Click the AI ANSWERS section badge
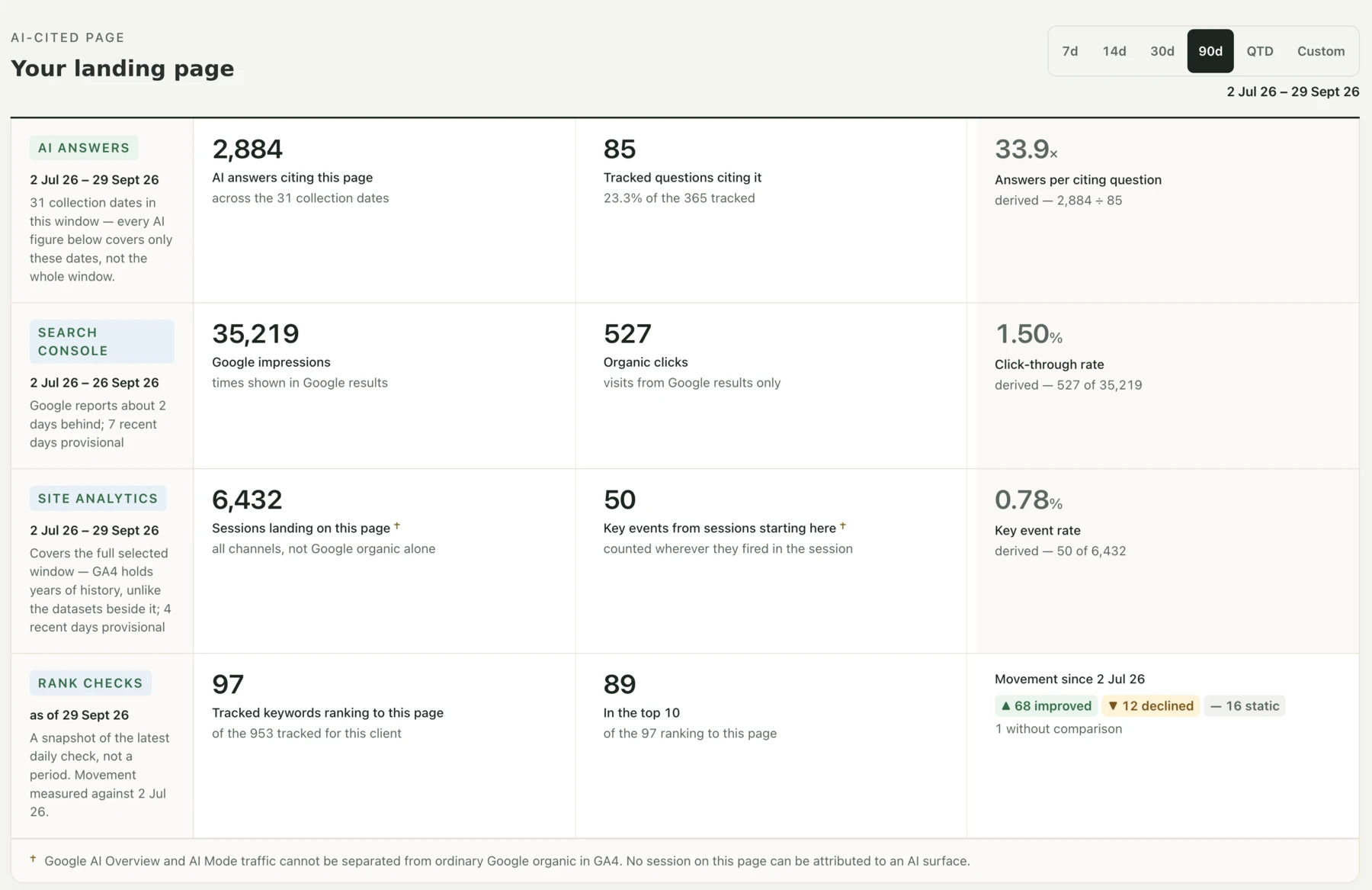Image resolution: width=1372 pixels, height=890 pixels. point(84,148)
